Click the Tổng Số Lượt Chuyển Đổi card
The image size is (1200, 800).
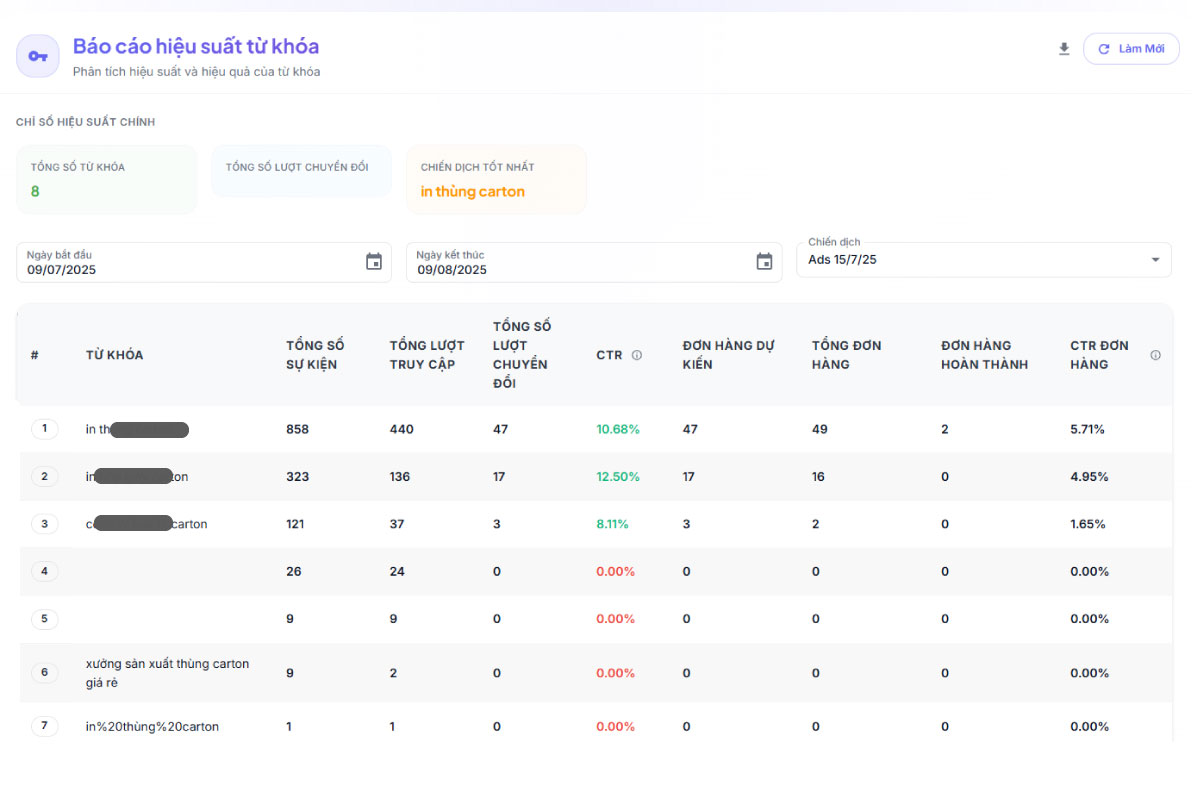click(301, 171)
